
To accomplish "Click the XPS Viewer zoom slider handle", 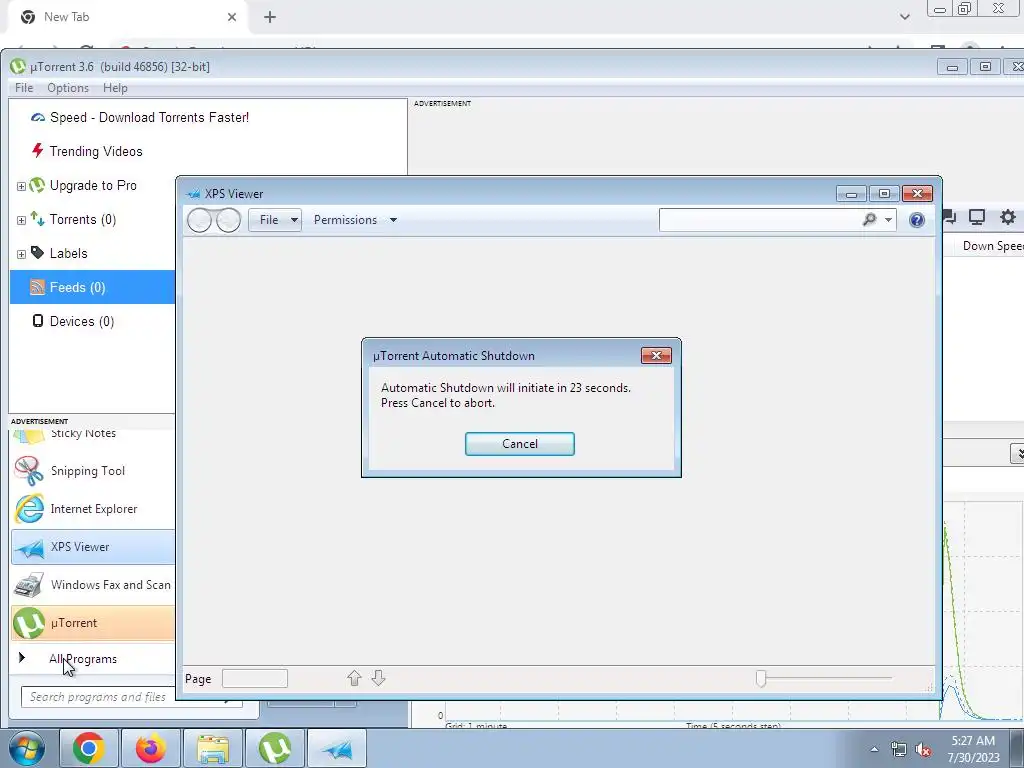I will pyautogui.click(x=761, y=679).
